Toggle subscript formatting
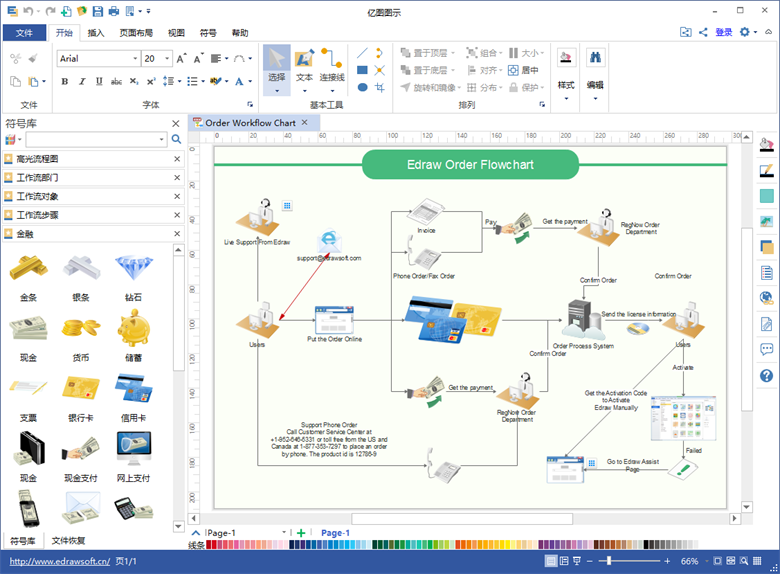Viewport: 780px width, 574px height. (134, 81)
